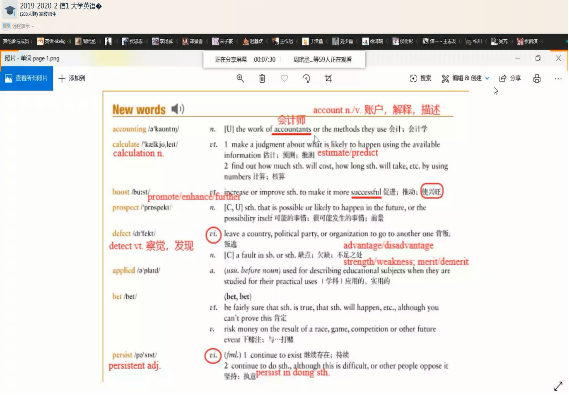Screen dimensions: 569x395
Task: Click the zoom magnifier icon
Action: [240, 78]
